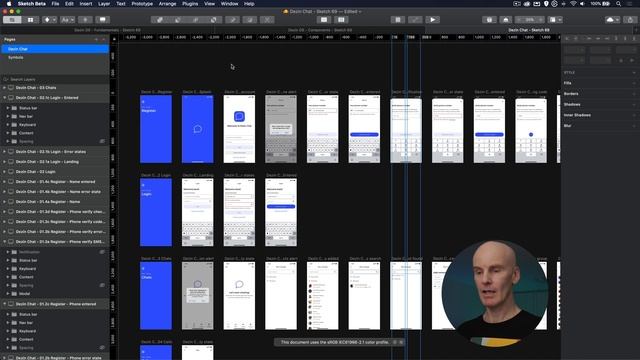Viewport: 640px width, 360px height.
Task: Click the Difference boolean operation icon
Action: pos(213,20)
